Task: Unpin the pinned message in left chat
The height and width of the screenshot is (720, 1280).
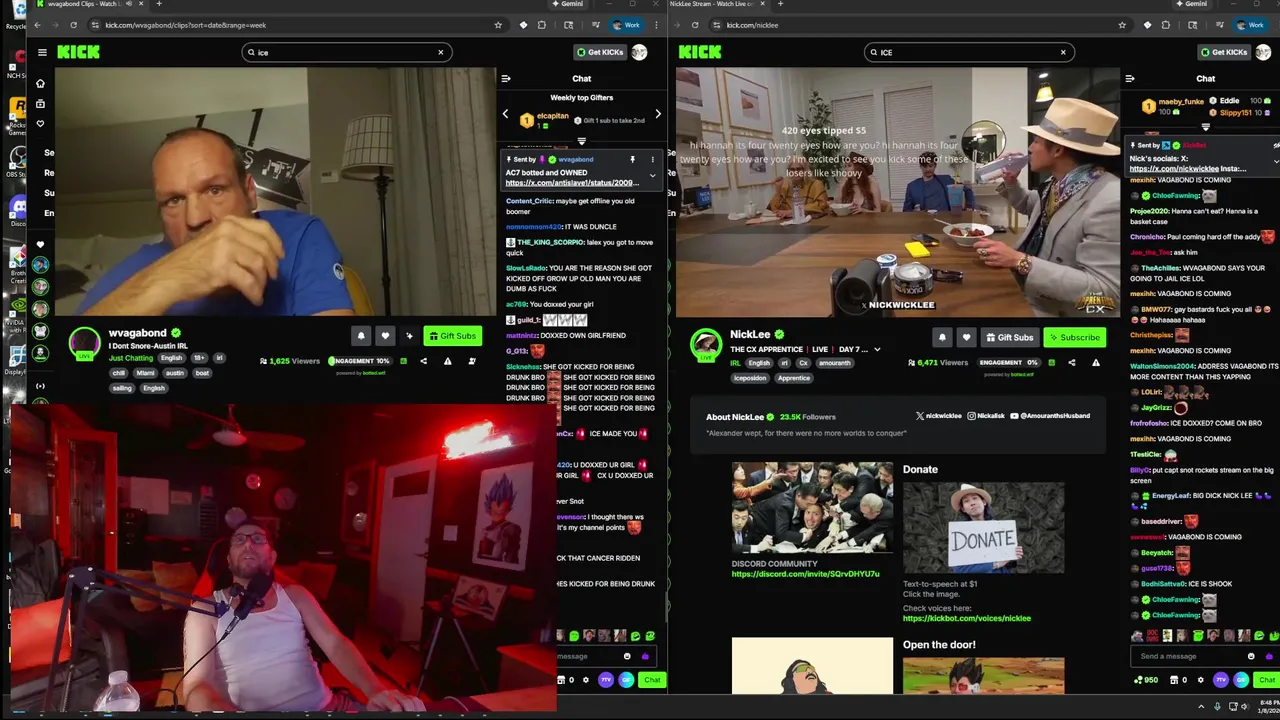Action: 632,159
